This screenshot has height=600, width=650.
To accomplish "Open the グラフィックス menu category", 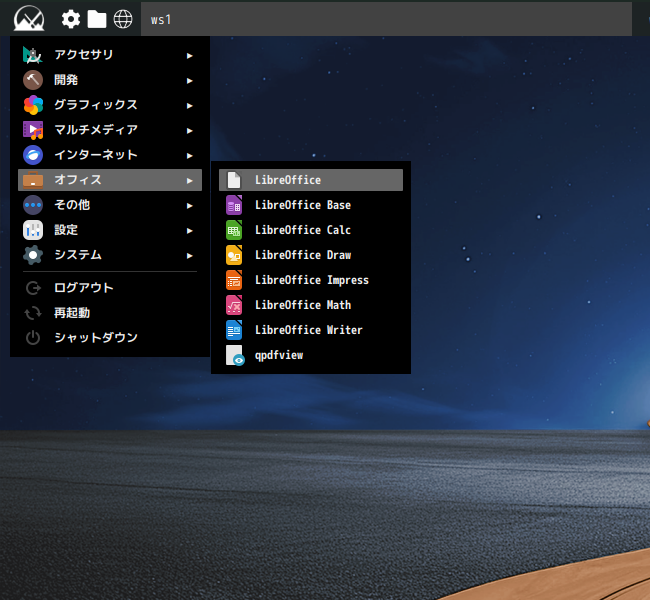I will pyautogui.click(x=110, y=105).
